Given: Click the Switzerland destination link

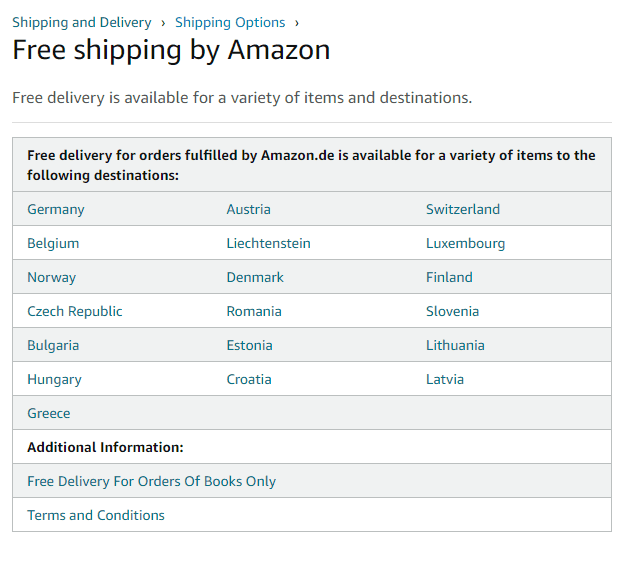Looking at the screenshot, I should (463, 210).
